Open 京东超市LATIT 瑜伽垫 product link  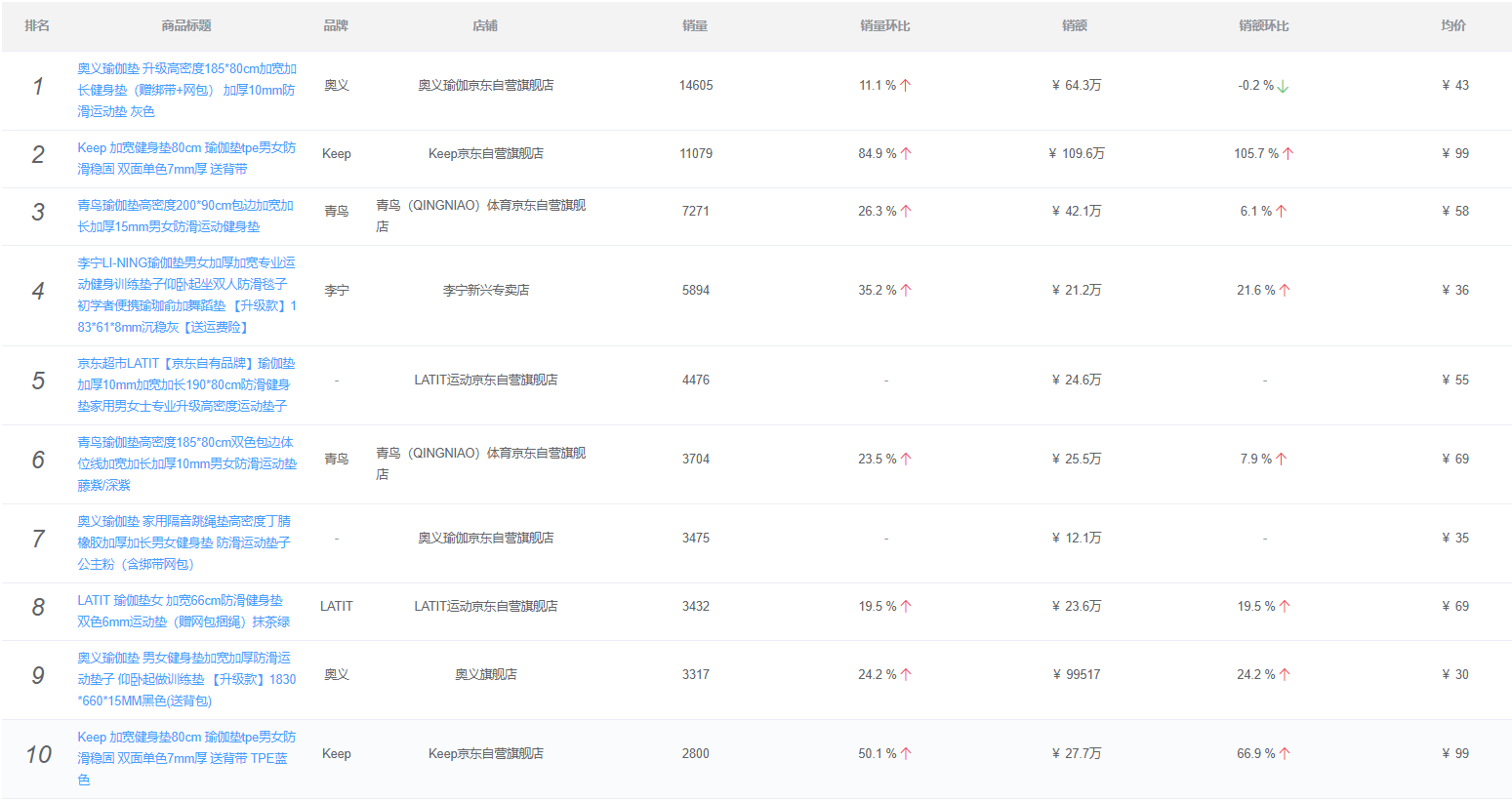[x=185, y=384]
